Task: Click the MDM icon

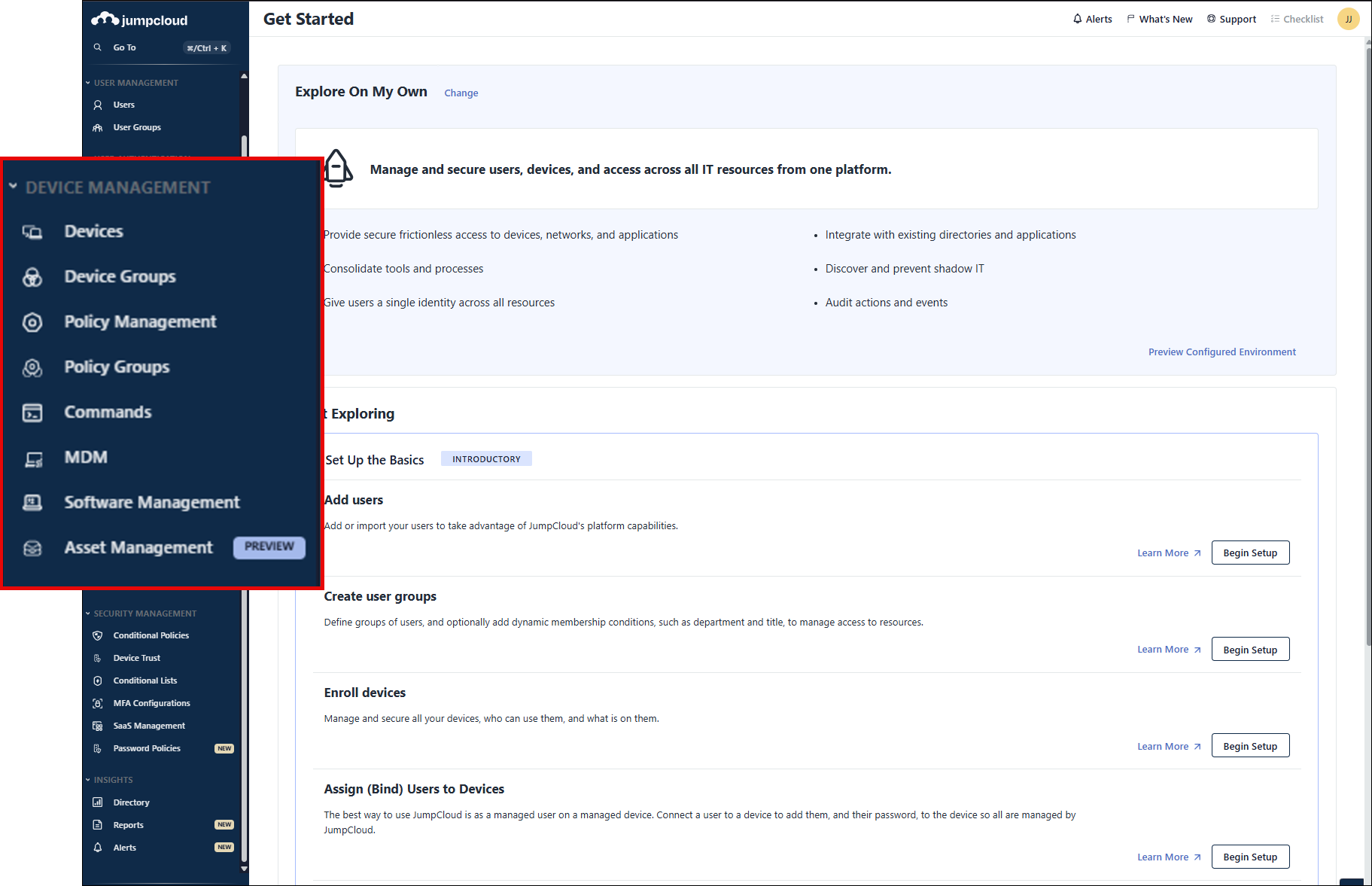Action: click(x=32, y=458)
